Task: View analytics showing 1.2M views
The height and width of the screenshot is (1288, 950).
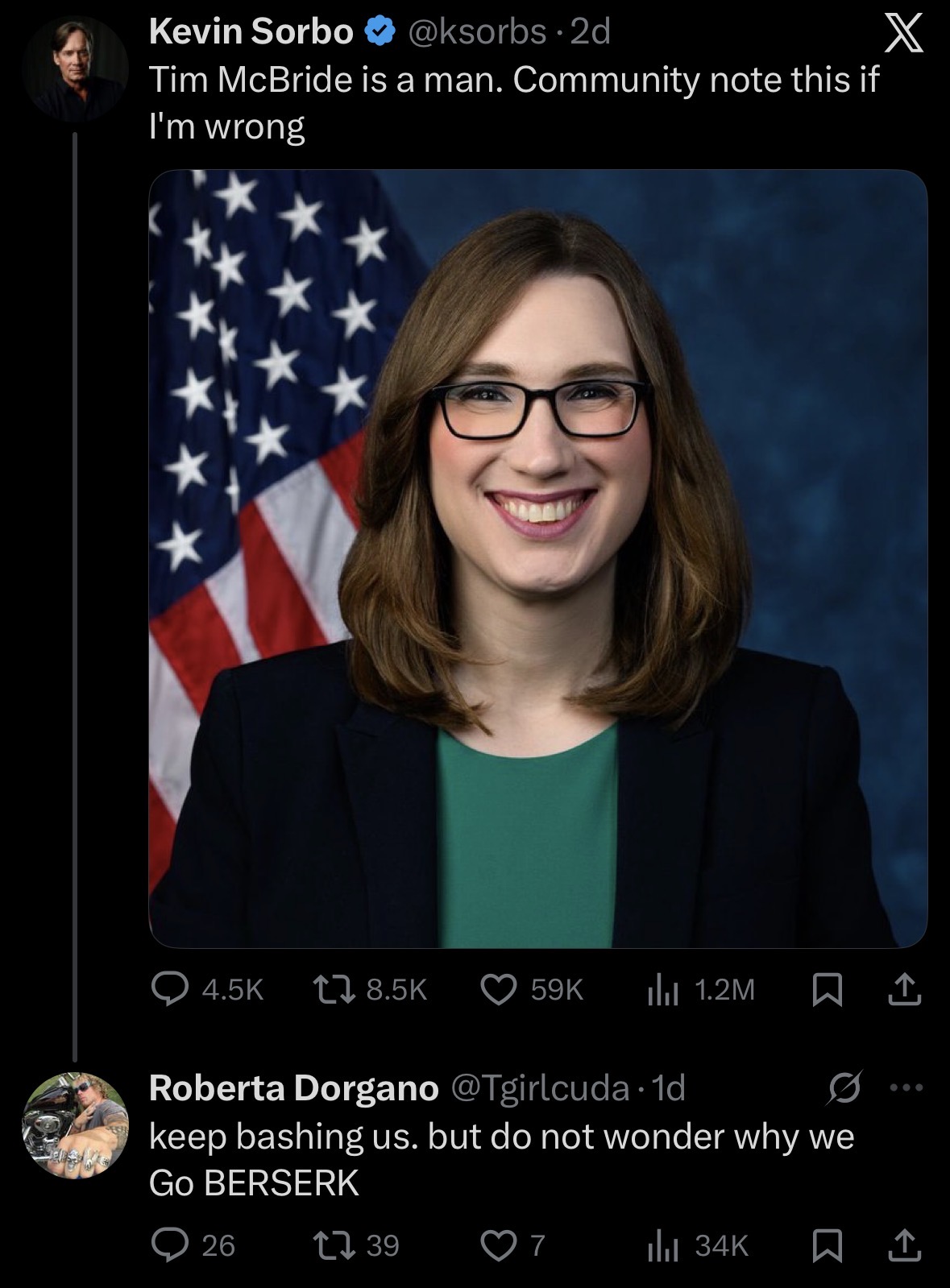Action: pos(700,989)
